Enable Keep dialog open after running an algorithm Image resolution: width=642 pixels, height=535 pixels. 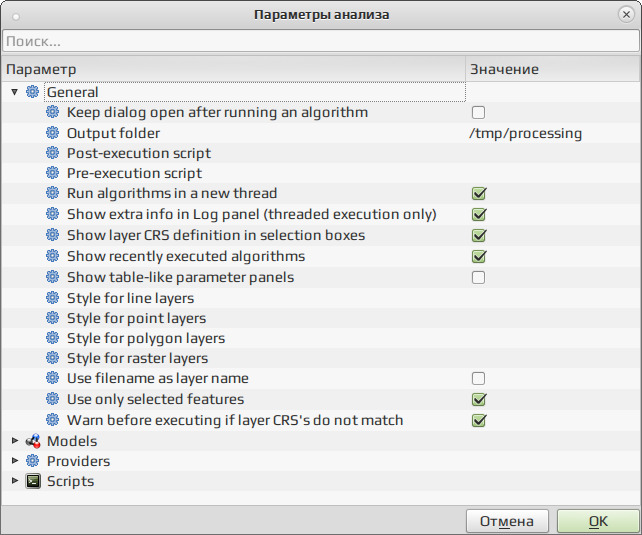tap(478, 112)
